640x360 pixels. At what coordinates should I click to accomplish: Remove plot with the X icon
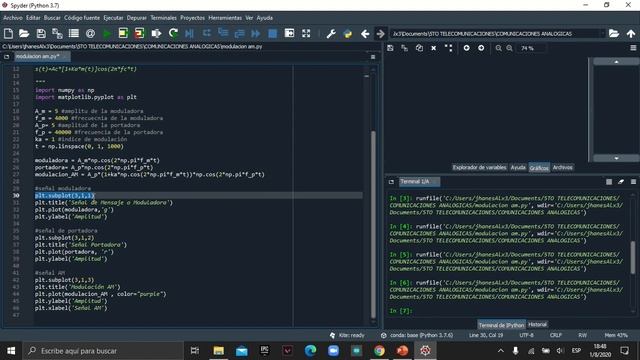(433, 48)
